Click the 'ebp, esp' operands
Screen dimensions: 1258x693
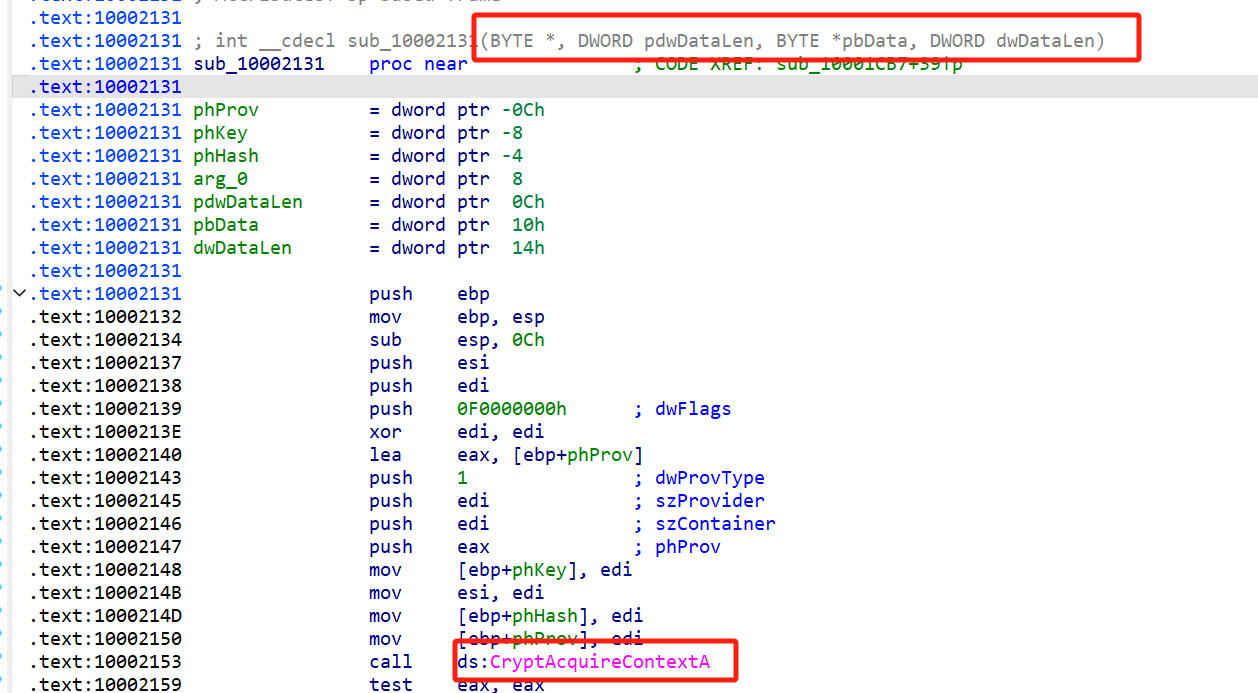[x=501, y=317]
